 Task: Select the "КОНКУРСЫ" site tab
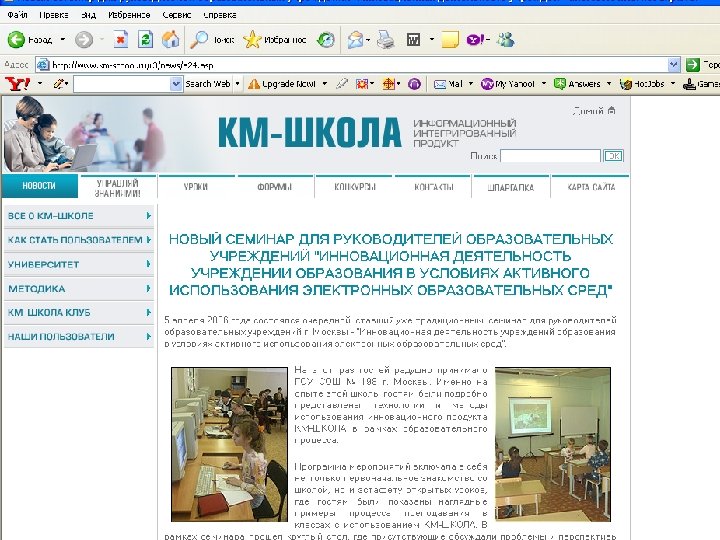pos(354,186)
